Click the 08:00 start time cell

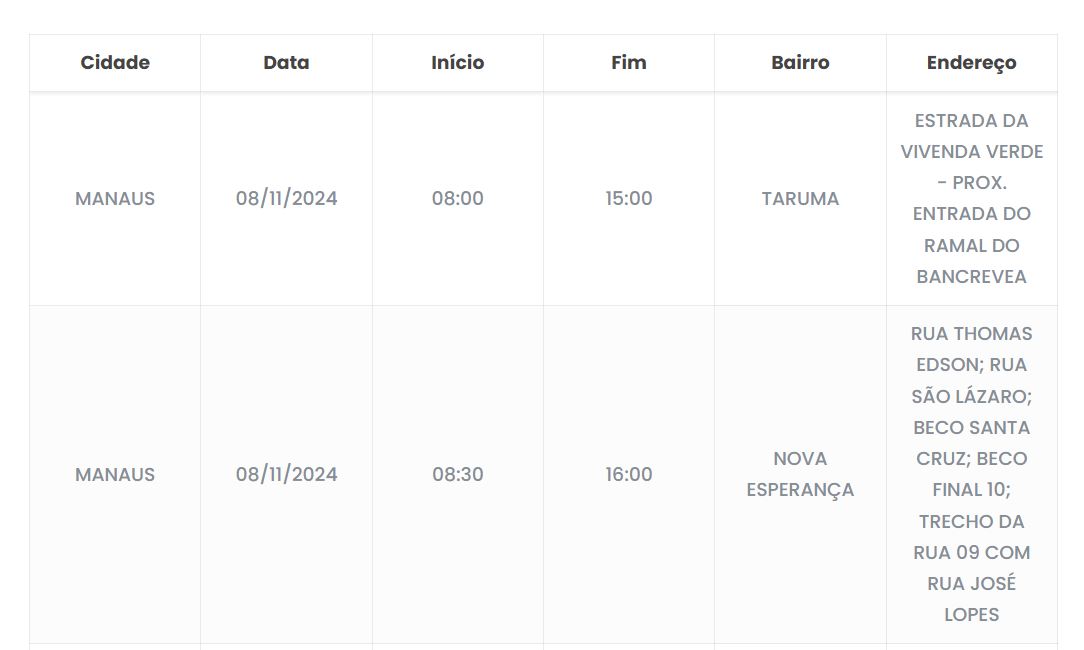coord(458,198)
